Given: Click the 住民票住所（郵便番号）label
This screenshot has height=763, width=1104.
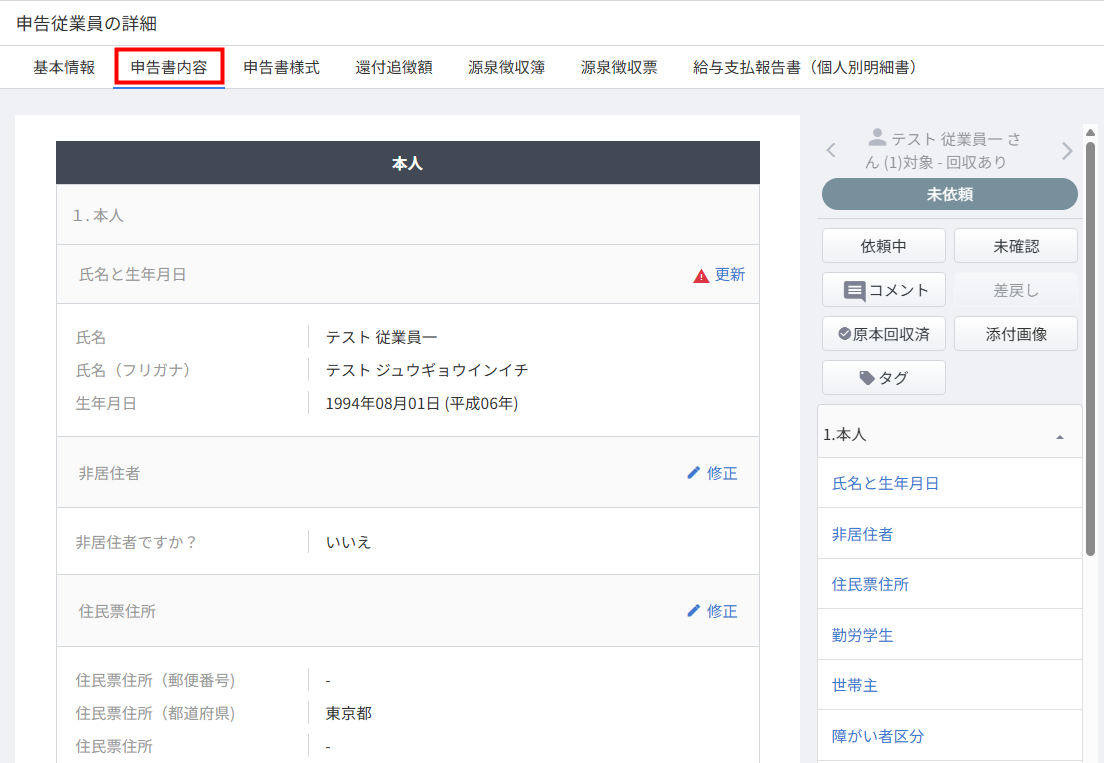Looking at the screenshot, I should click(156, 681).
